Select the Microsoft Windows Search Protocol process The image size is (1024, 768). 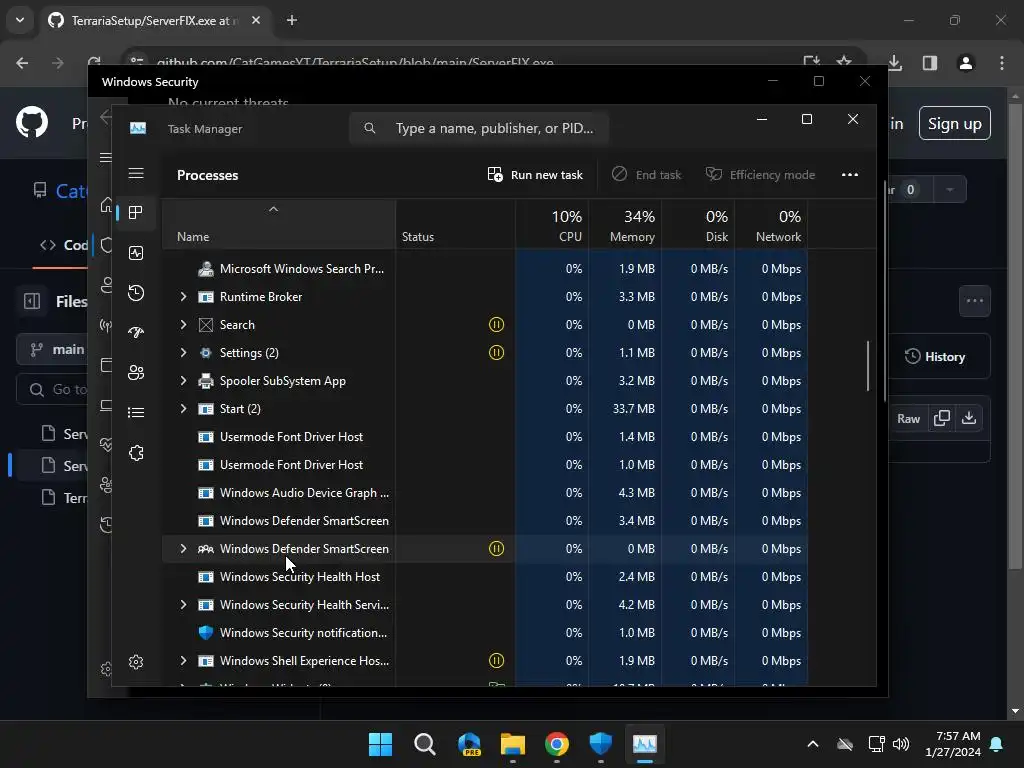[485, 268]
